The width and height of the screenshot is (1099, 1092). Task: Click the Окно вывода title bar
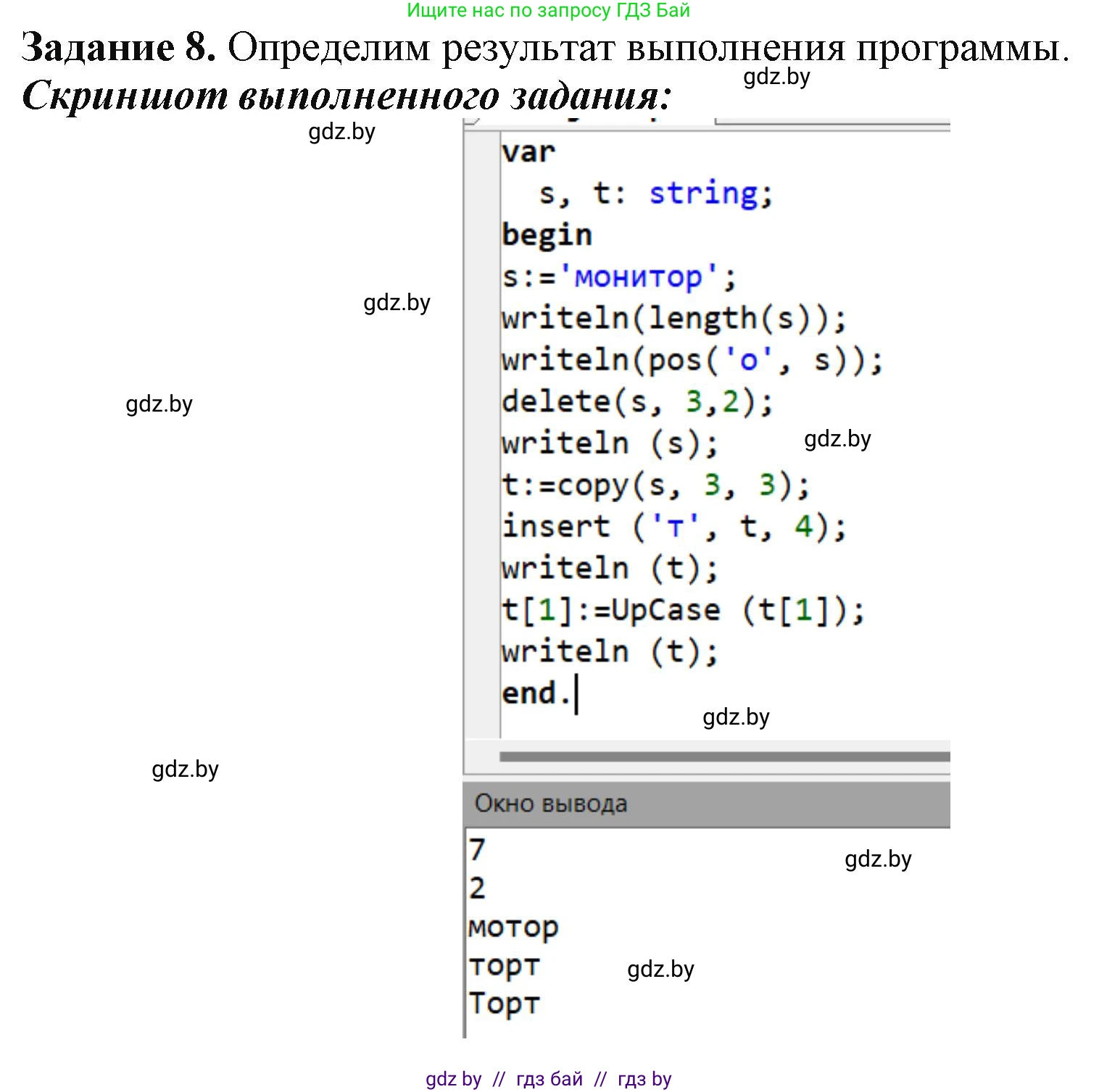tap(549, 803)
